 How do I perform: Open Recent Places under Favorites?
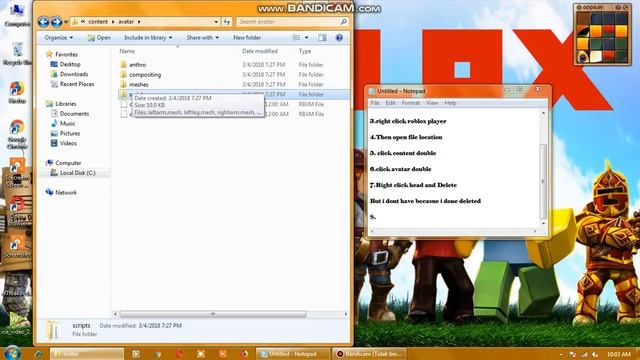pos(77,84)
